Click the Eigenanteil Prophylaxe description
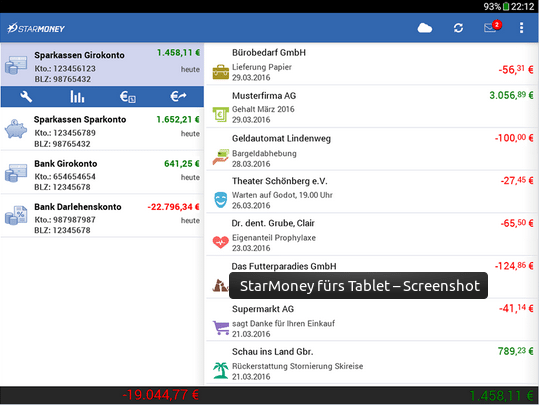Viewport: 539px width, 405px height. pos(274,238)
